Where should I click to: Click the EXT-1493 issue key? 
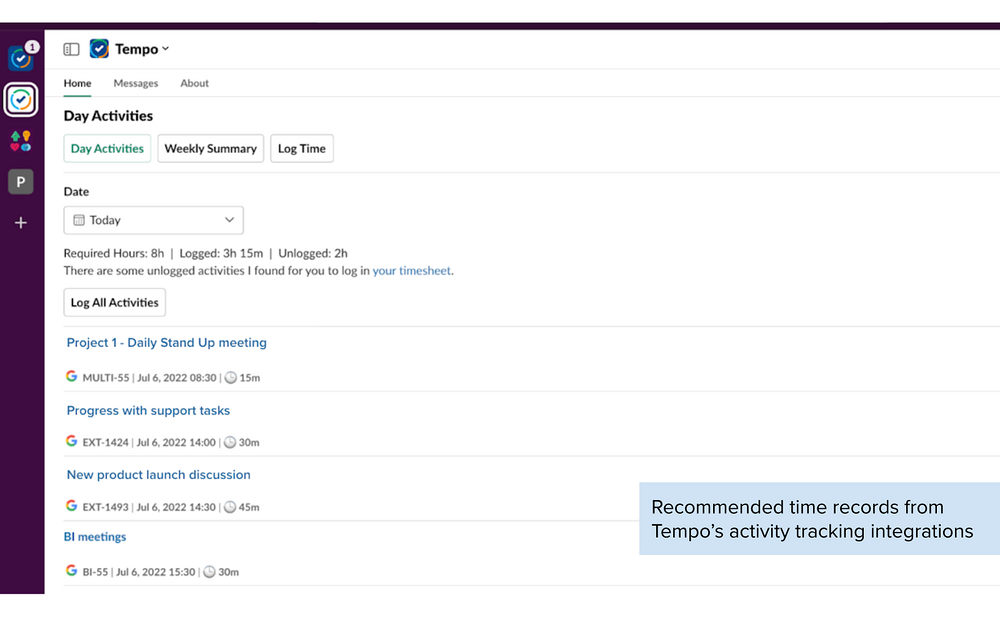105,507
